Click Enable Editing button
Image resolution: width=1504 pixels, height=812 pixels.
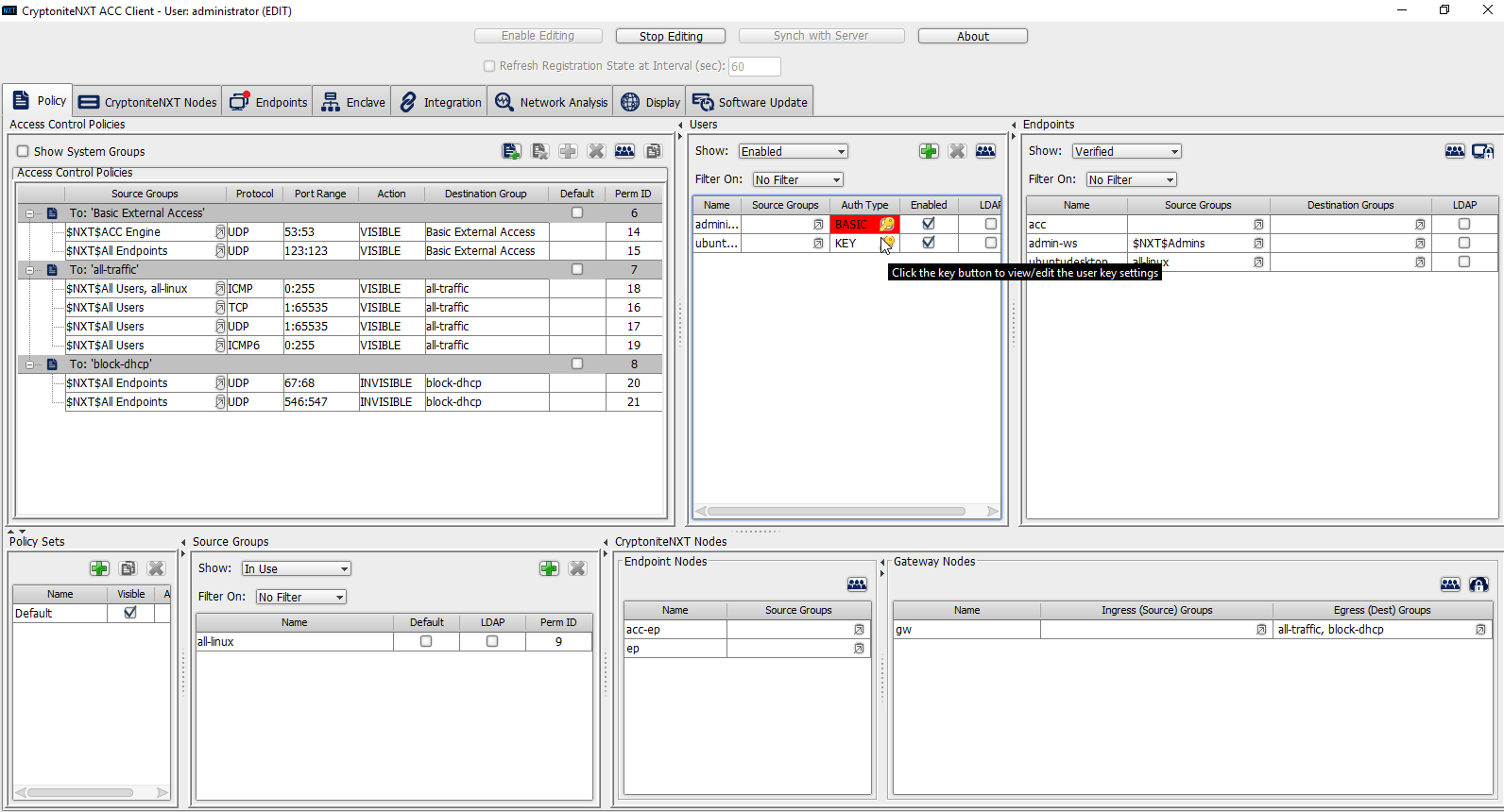pos(538,36)
